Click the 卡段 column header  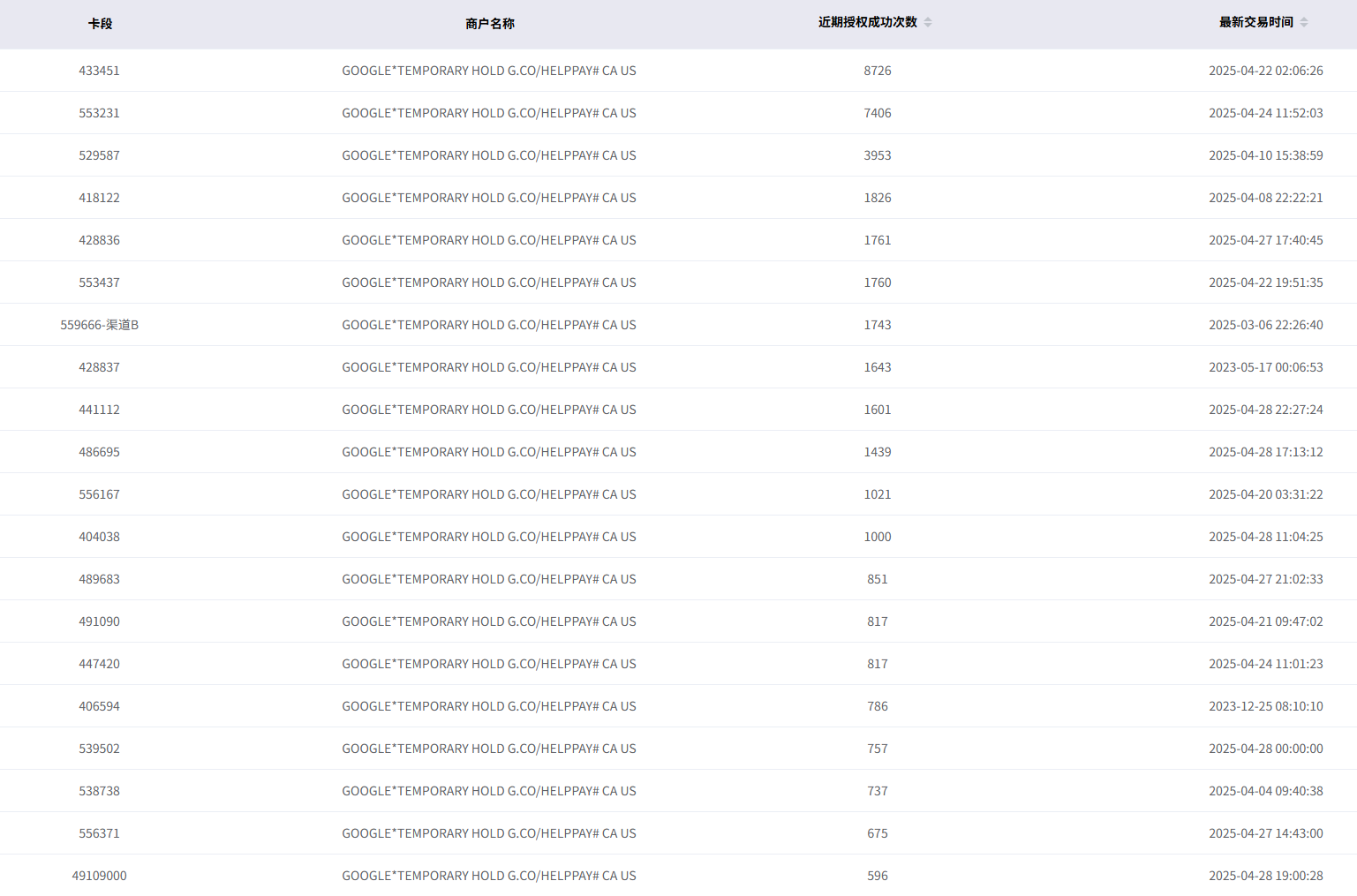click(100, 24)
